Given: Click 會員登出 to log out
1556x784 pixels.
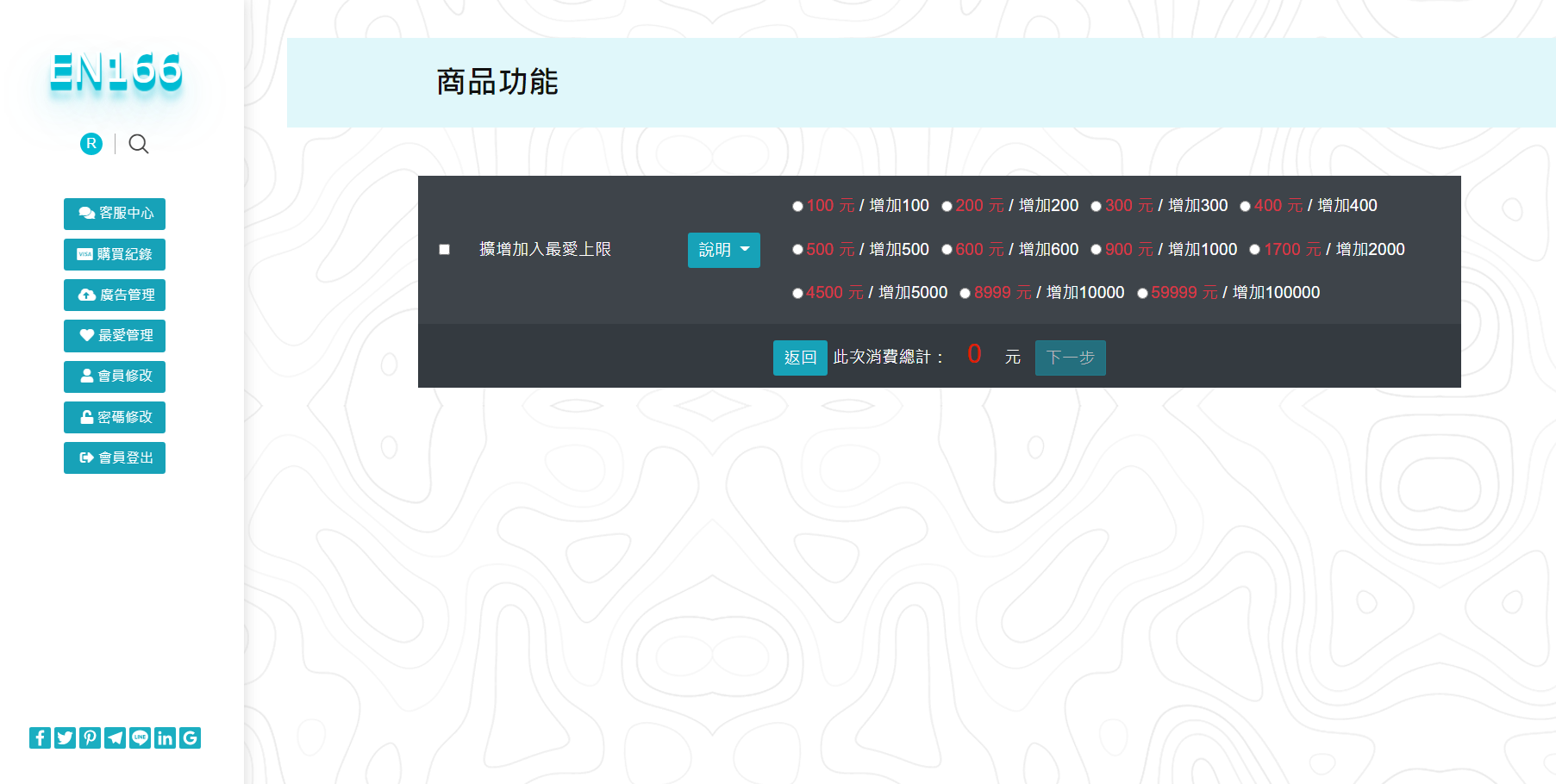Looking at the screenshot, I should (x=115, y=457).
